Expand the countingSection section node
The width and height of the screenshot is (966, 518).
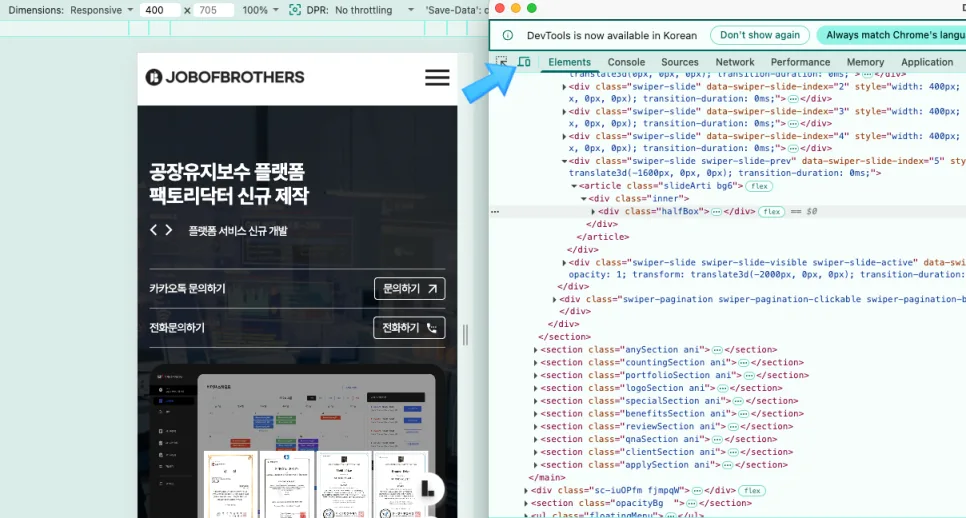(535, 363)
